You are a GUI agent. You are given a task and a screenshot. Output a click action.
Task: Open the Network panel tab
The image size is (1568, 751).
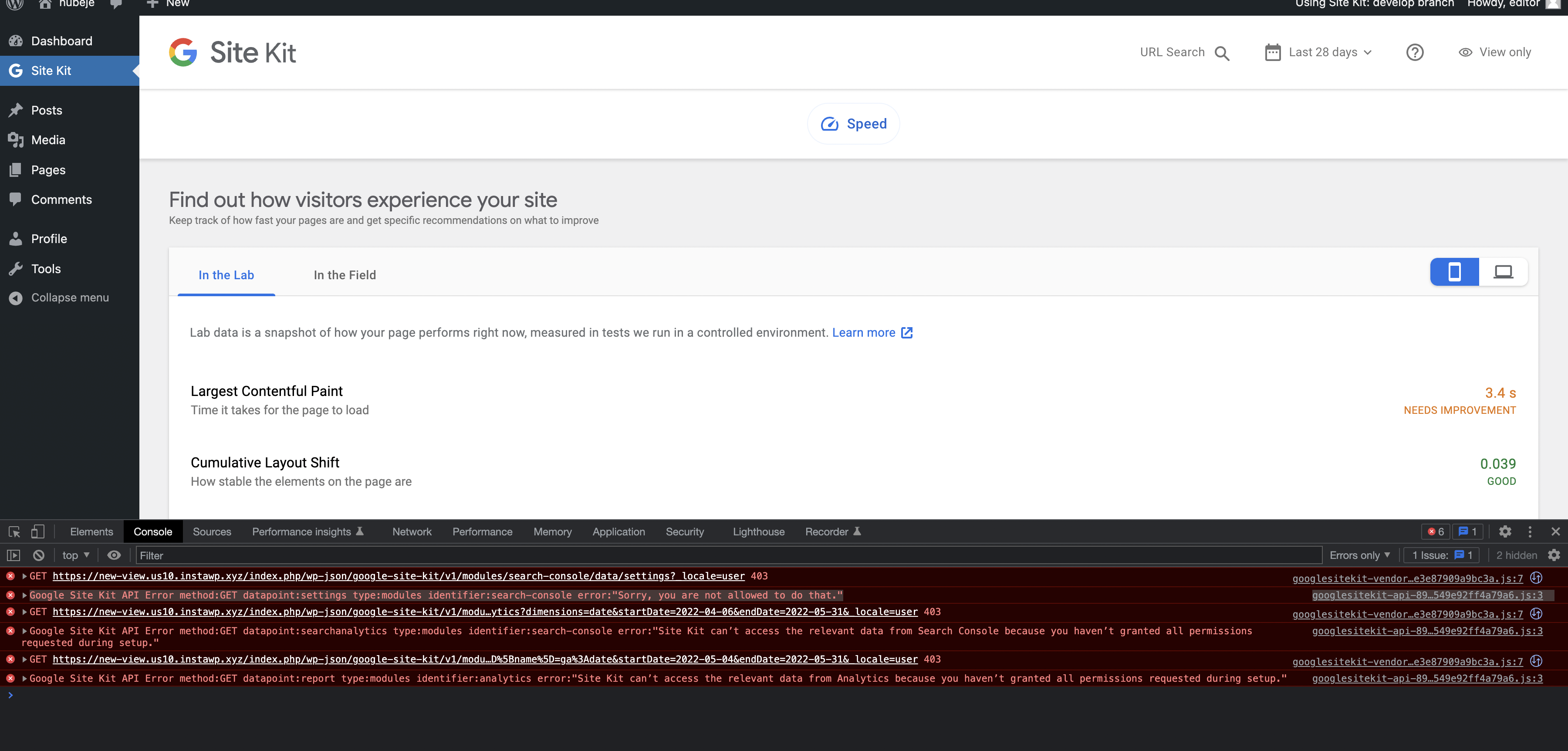[x=412, y=531]
